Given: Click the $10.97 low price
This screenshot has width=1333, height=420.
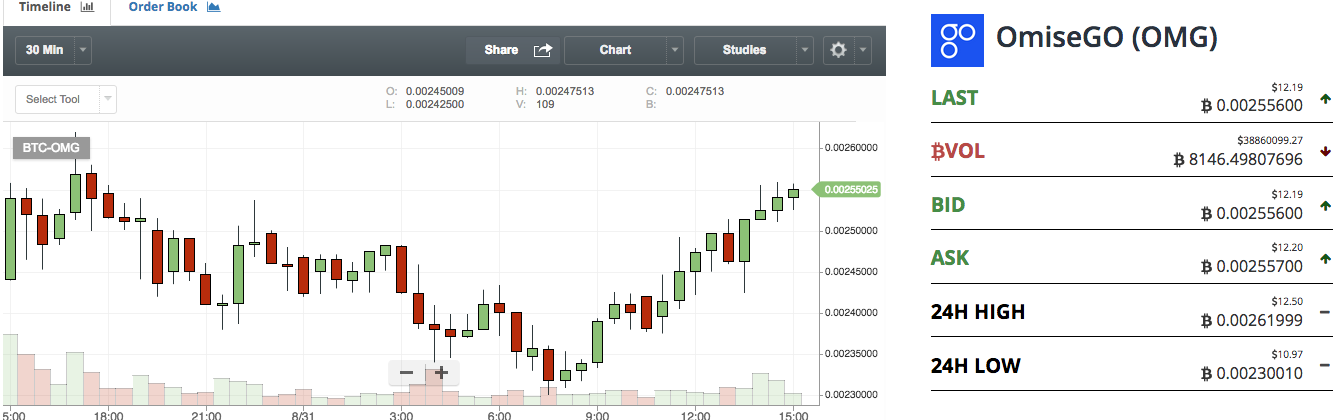Looking at the screenshot, I should [1288, 354].
